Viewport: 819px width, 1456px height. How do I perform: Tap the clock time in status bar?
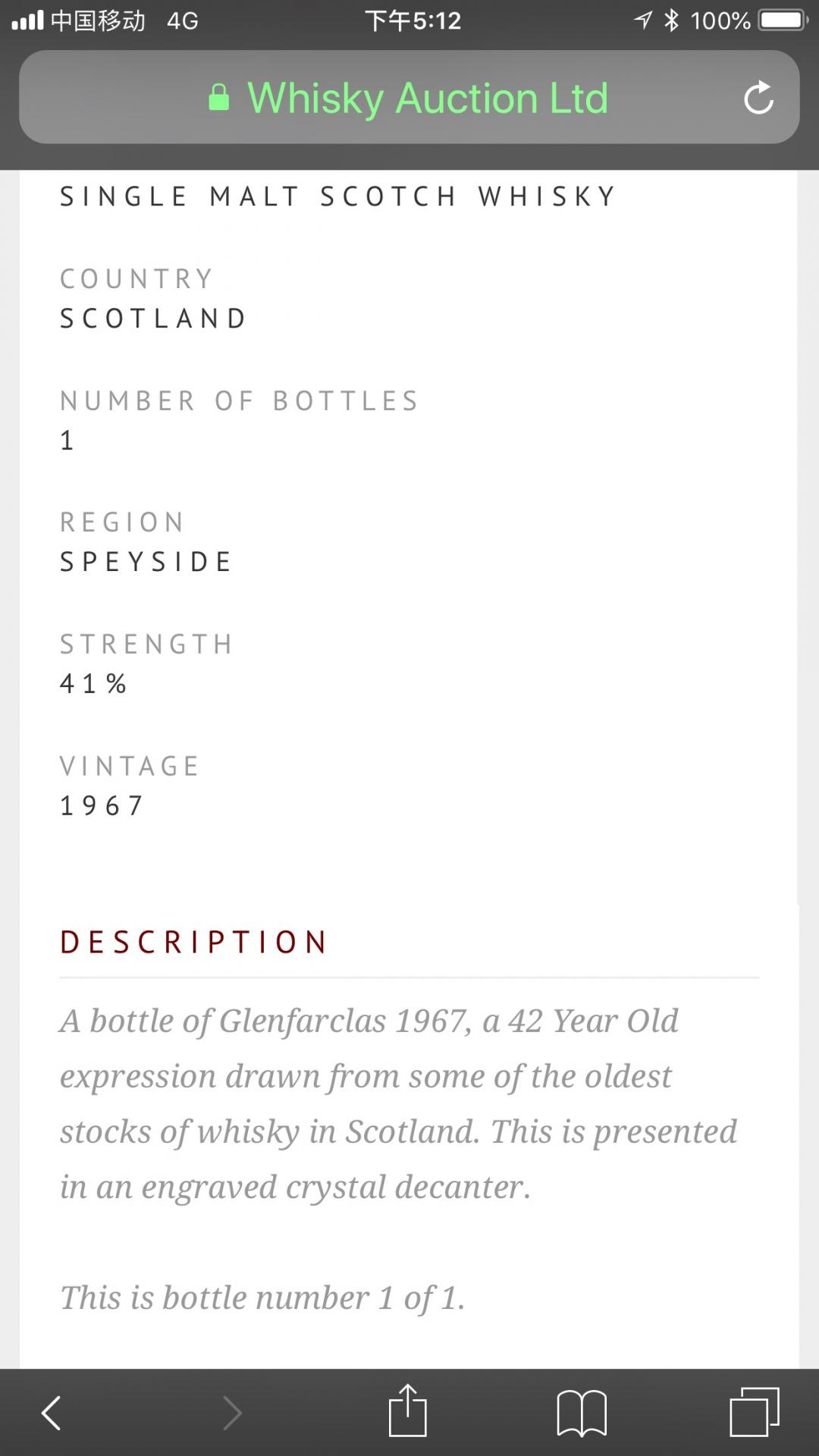pyautogui.click(x=413, y=20)
